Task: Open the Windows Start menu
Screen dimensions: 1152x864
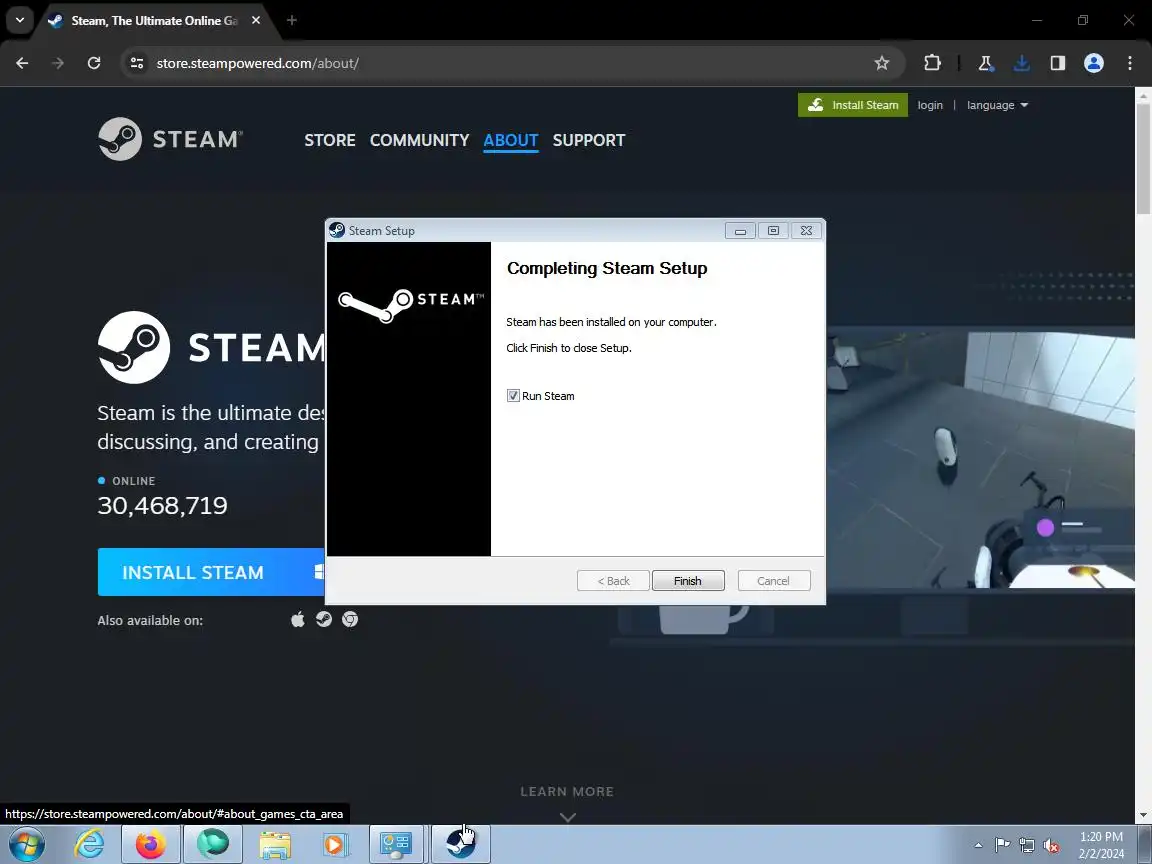Action: point(26,845)
